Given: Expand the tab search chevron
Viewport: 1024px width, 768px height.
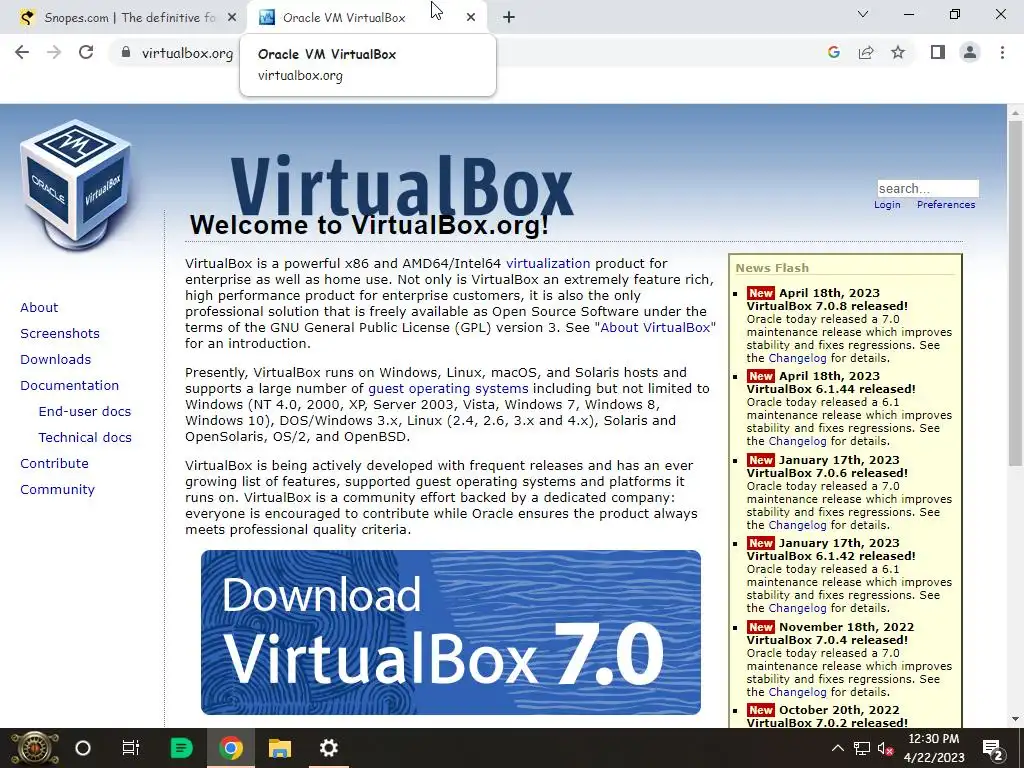Looking at the screenshot, I should pyautogui.click(x=863, y=14).
